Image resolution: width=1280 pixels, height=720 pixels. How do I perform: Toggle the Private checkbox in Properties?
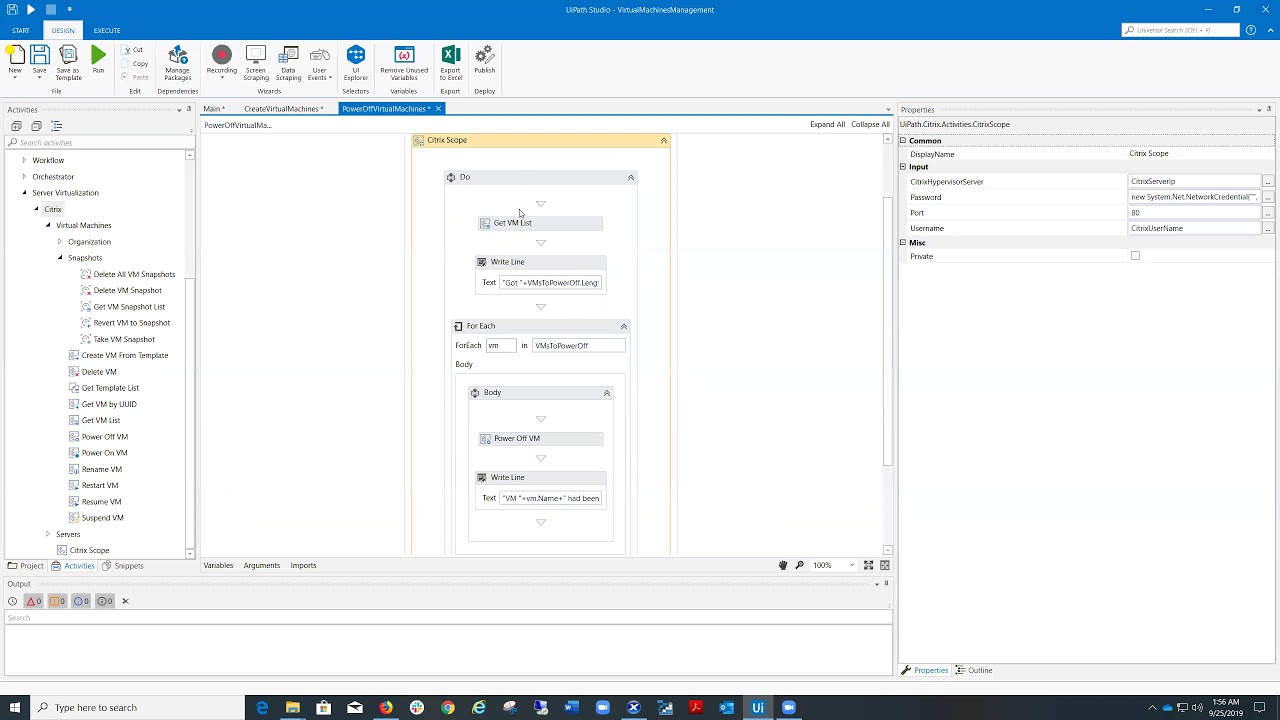(1135, 256)
